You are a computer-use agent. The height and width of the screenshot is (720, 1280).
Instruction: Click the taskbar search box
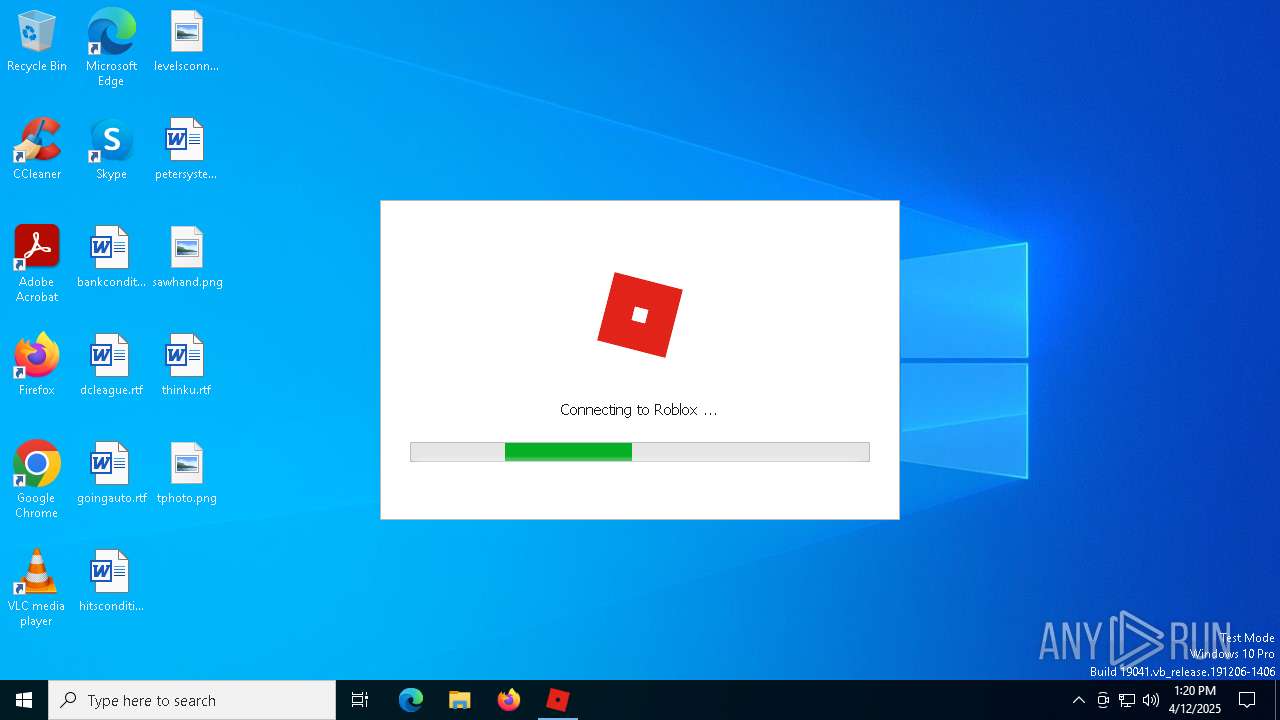coord(192,700)
